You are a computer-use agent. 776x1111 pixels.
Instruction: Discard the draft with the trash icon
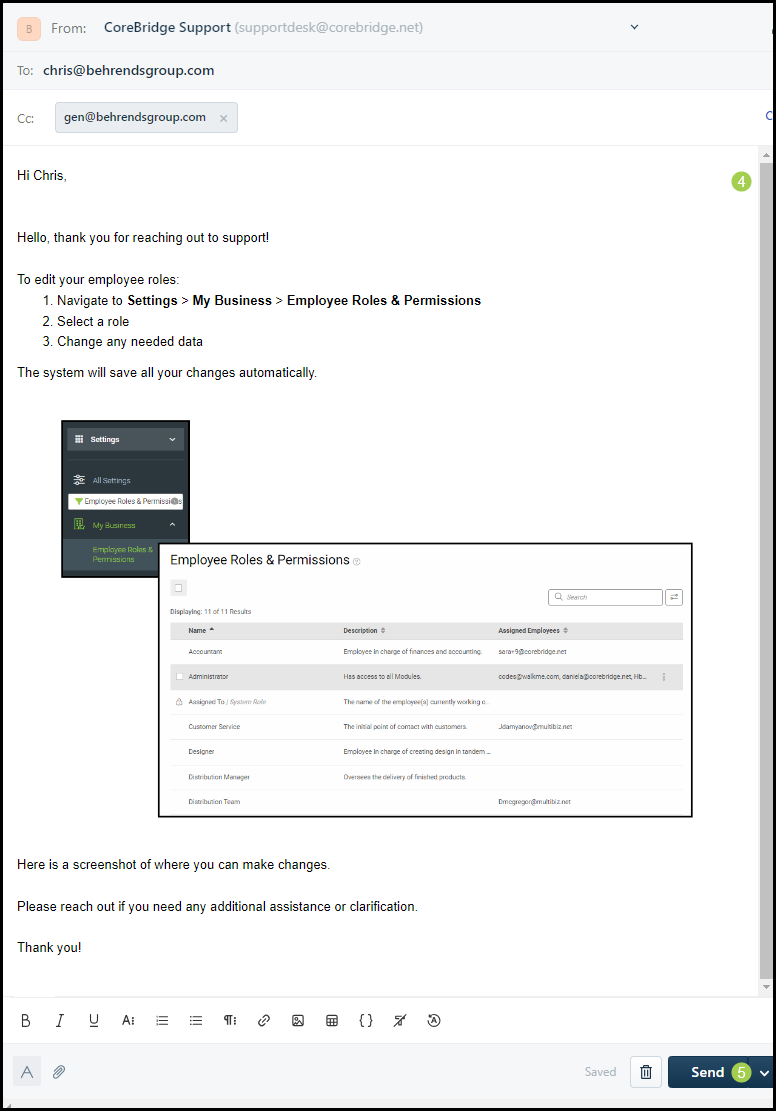(x=646, y=1072)
